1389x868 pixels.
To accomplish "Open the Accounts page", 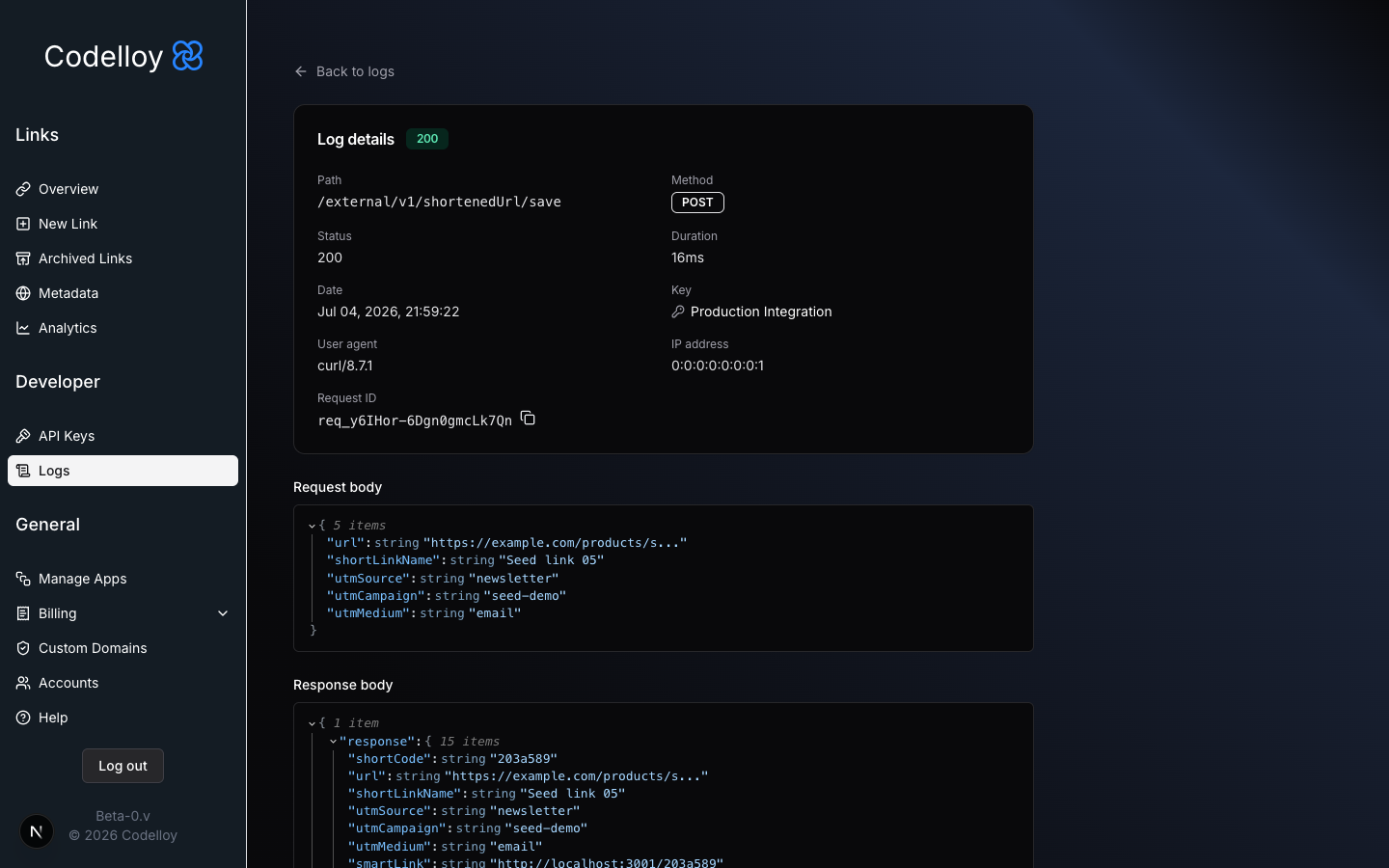I will [x=123, y=683].
